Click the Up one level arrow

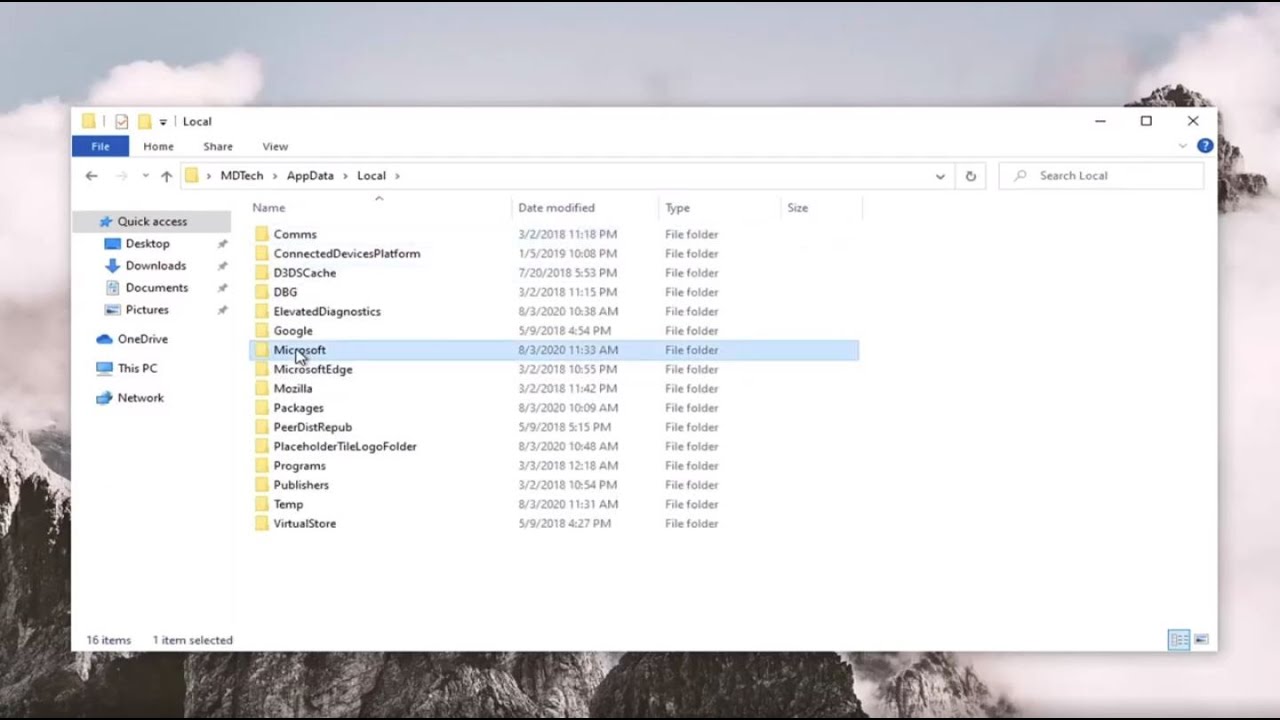pyautogui.click(x=166, y=176)
